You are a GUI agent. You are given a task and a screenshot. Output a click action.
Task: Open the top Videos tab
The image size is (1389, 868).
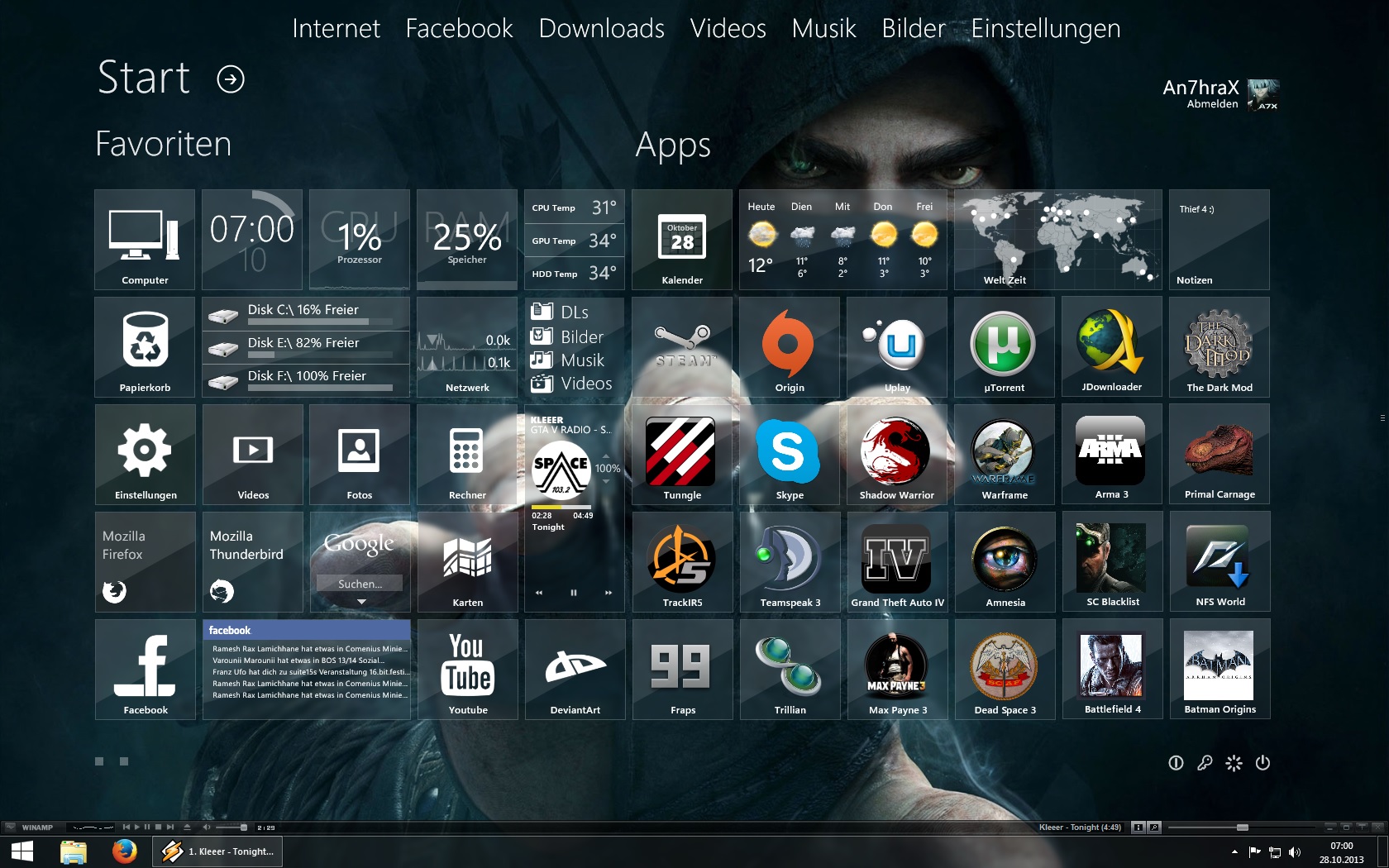pyautogui.click(x=728, y=29)
